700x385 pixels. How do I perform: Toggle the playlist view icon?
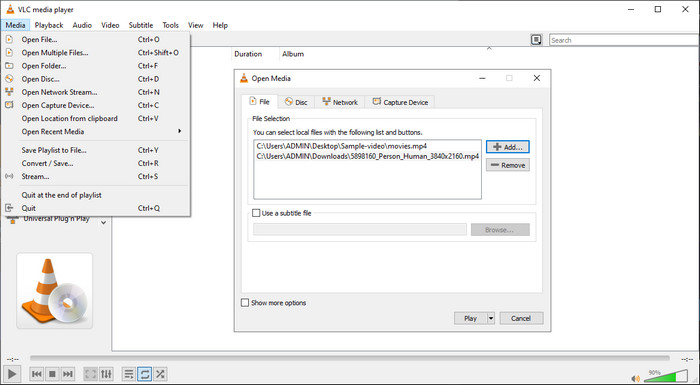point(129,374)
